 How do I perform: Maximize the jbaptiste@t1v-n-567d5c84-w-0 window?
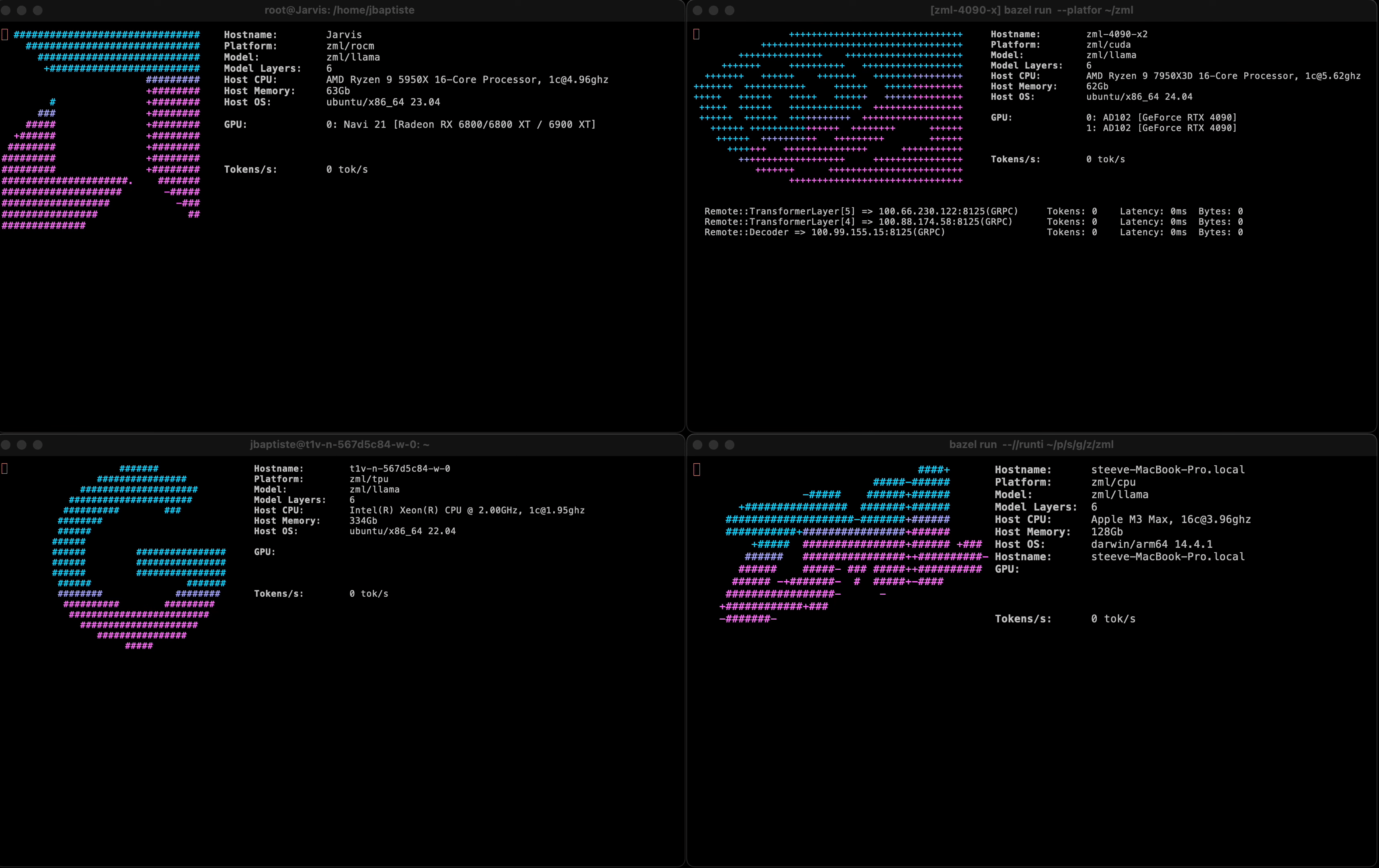pyautogui.click(x=38, y=445)
